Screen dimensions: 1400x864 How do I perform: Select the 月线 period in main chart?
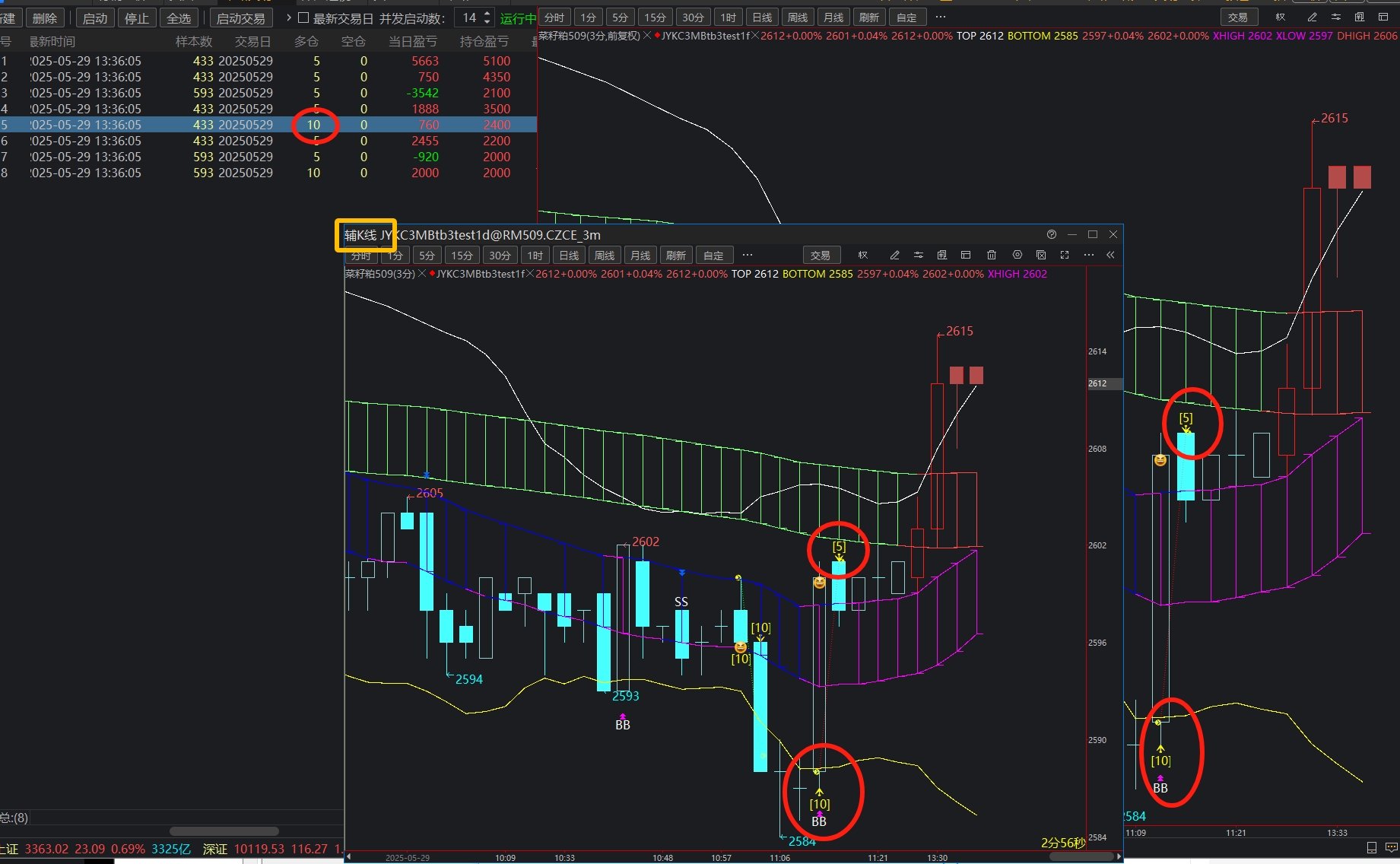click(833, 17)
